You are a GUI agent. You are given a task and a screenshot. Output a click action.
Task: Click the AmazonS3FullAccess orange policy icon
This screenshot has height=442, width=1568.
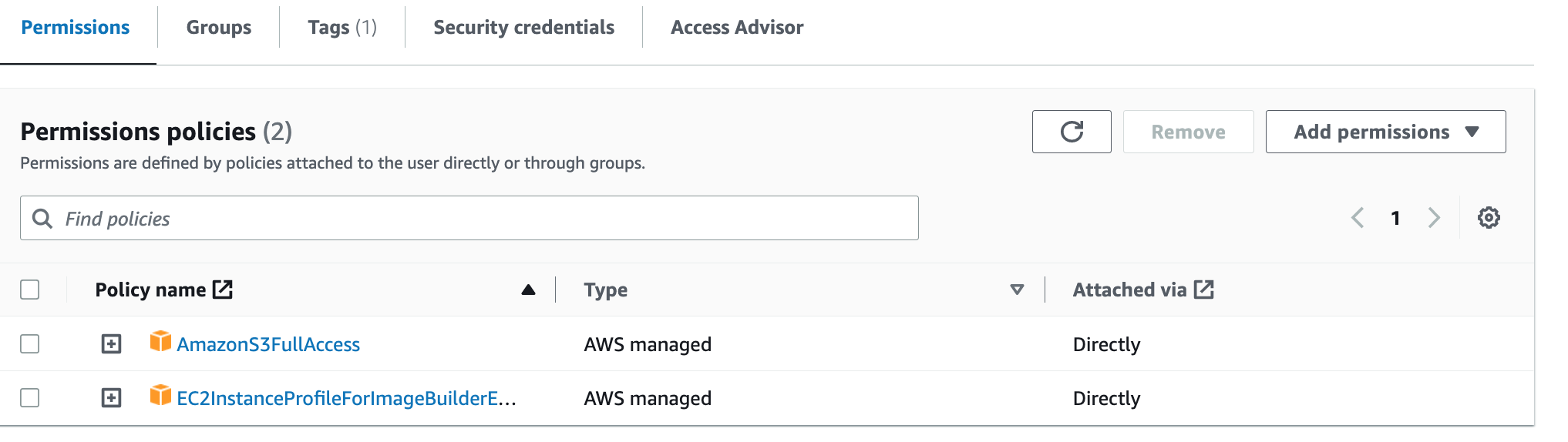pos(160,342)
